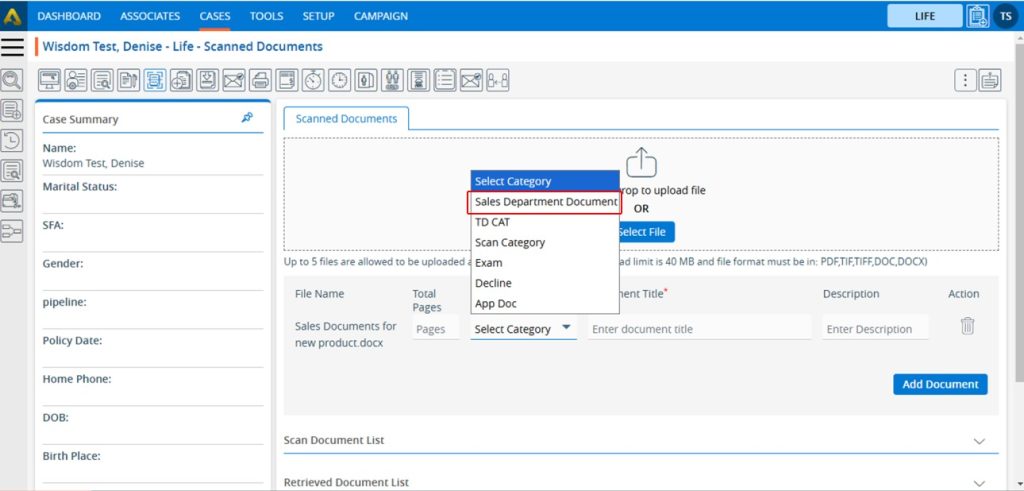Click the LIFE button in header
1024x491 pixels.
pos(924,16)
